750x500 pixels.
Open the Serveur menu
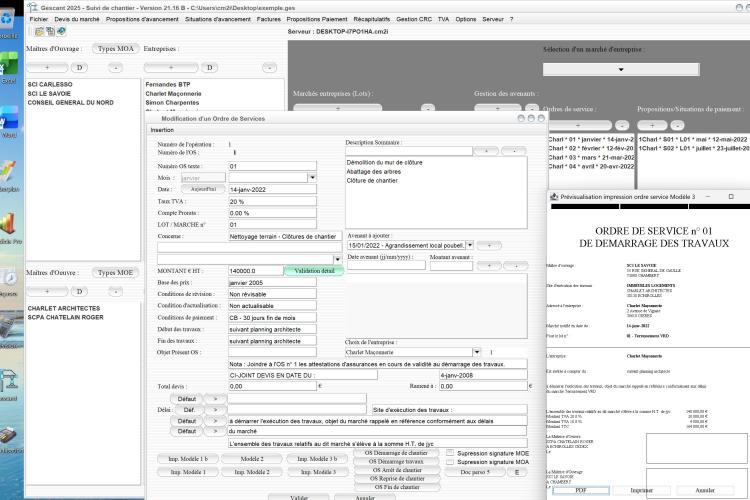(x=493, y=19)
